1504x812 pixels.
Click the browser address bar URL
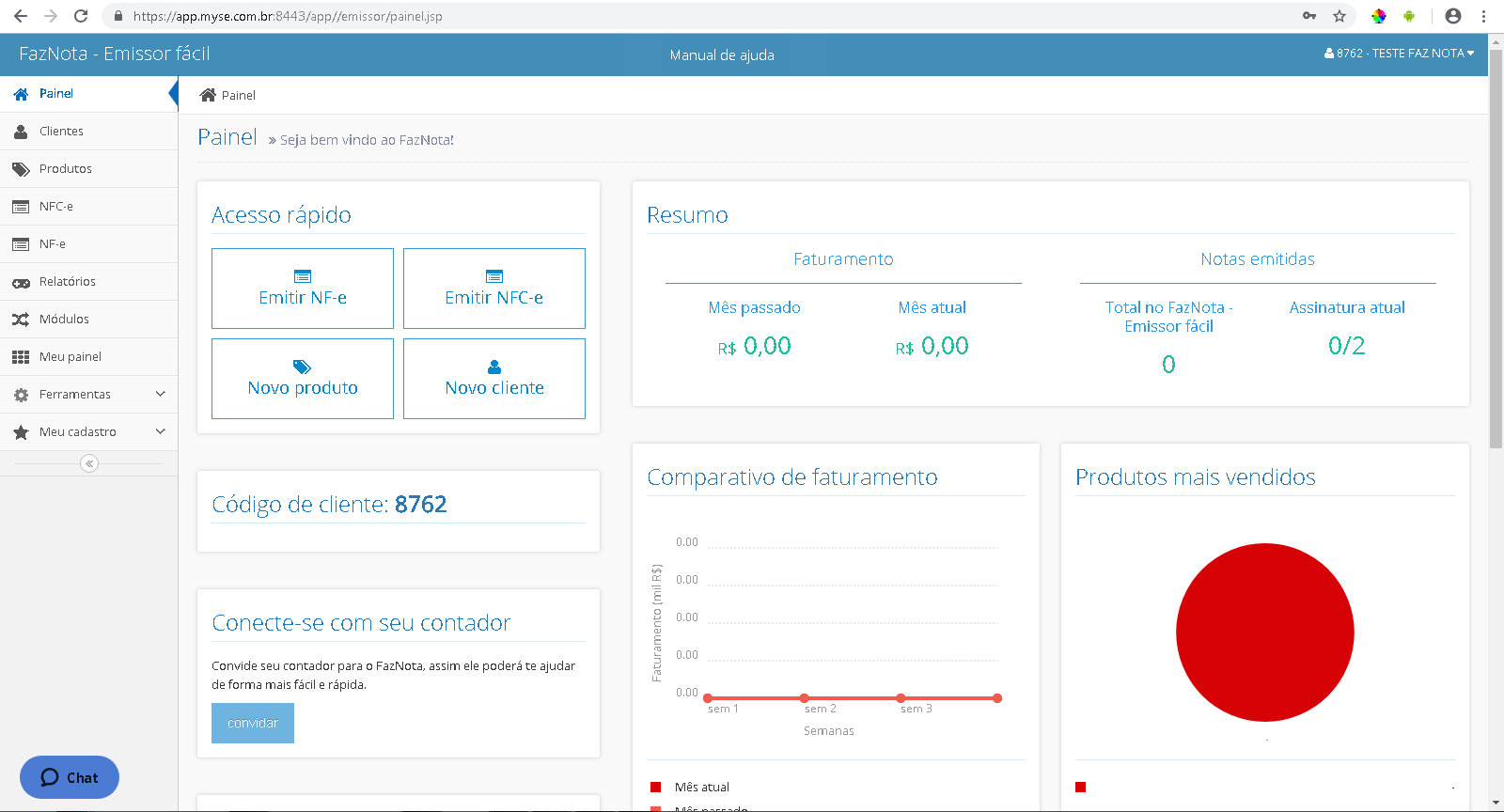(x=288, y=16)
